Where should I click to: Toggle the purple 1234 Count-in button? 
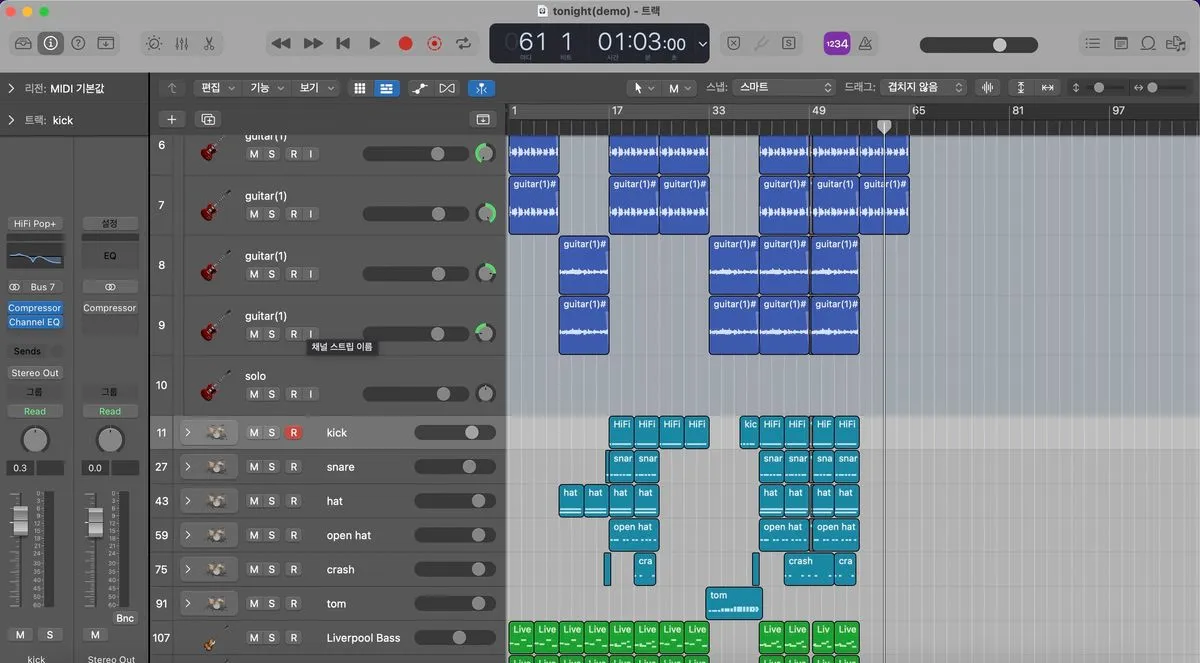pos(836,43)
